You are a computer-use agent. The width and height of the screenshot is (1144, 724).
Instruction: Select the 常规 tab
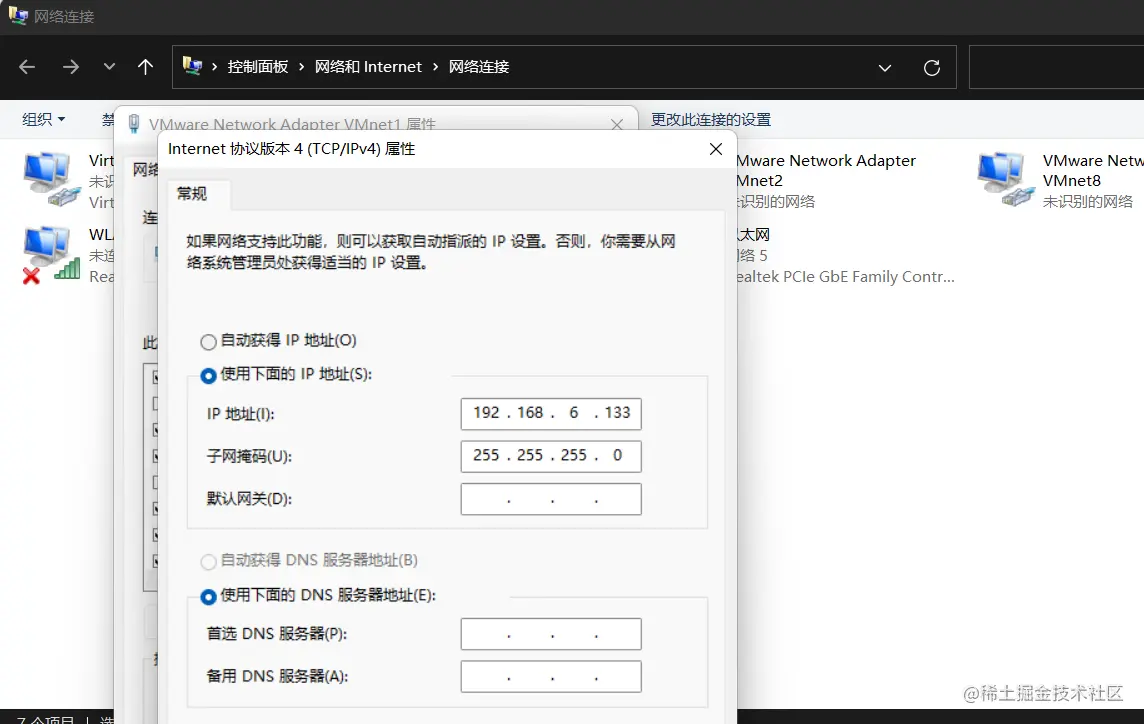192,193
